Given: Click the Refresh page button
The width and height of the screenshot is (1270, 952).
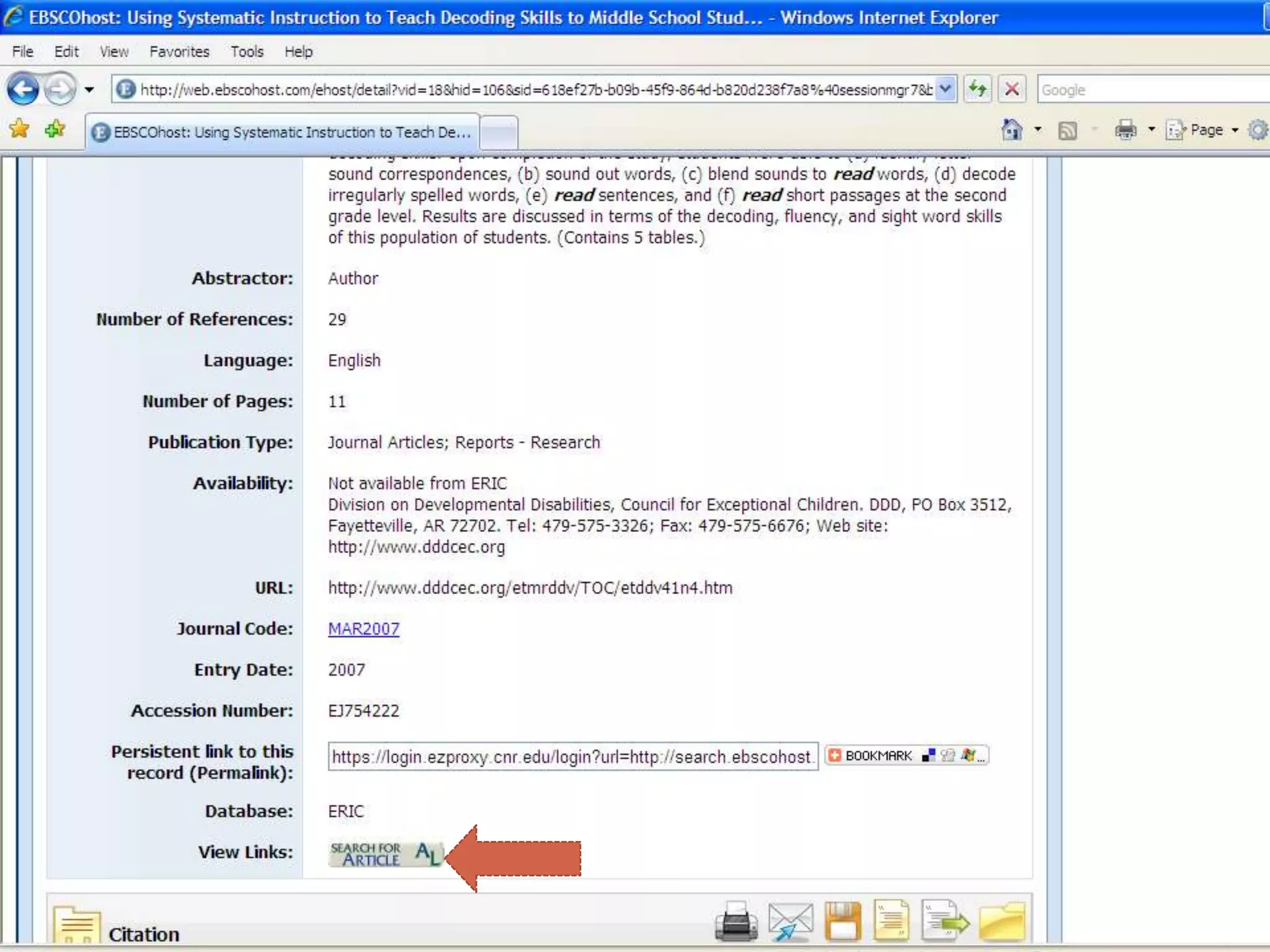Looking at the screenshot, I should pyautogui.click(x=978, y=90).
